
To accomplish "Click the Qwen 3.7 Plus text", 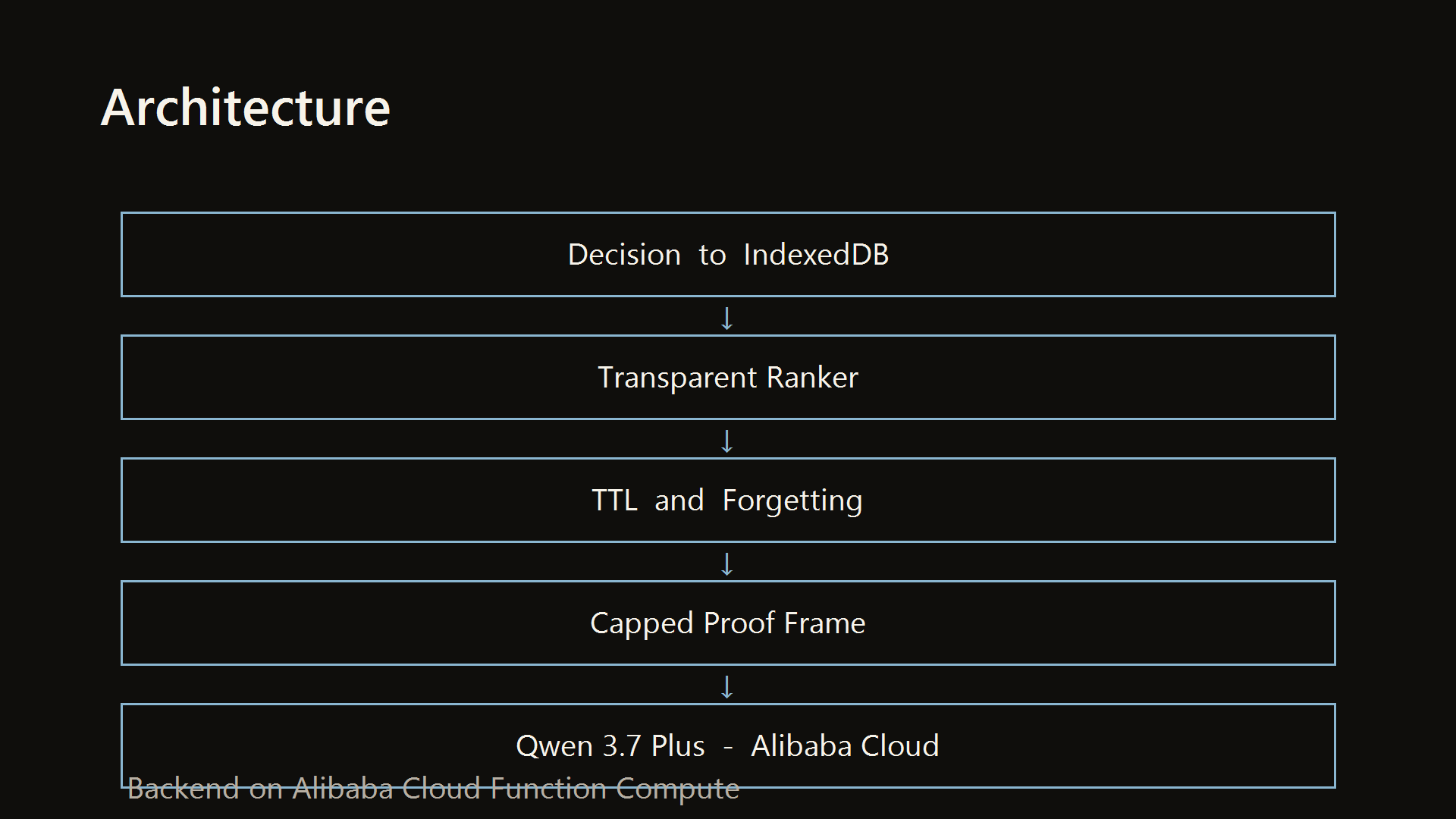I will click(610, 746).
